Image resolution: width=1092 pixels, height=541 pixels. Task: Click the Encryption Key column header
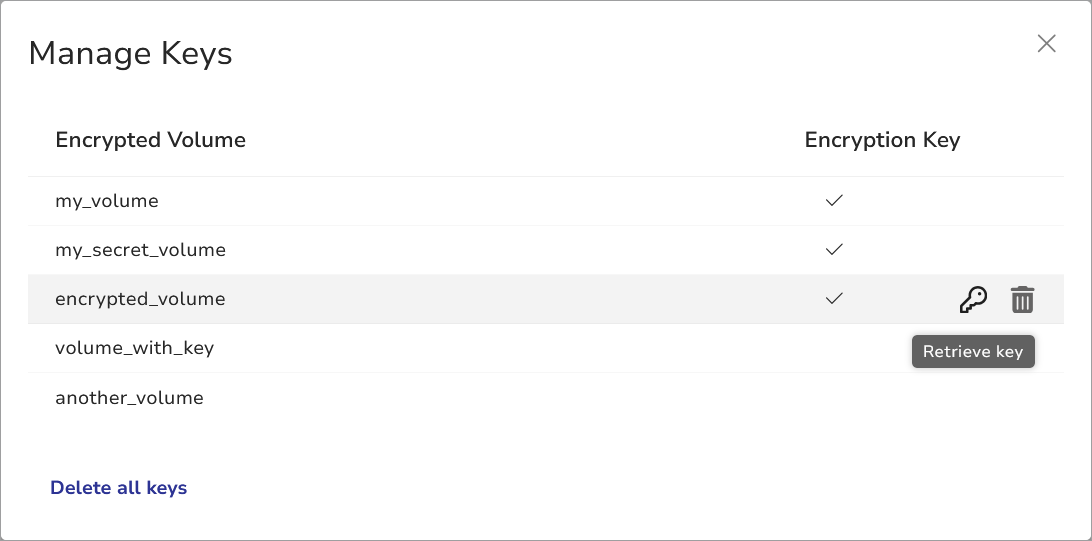tap(882, 140)
